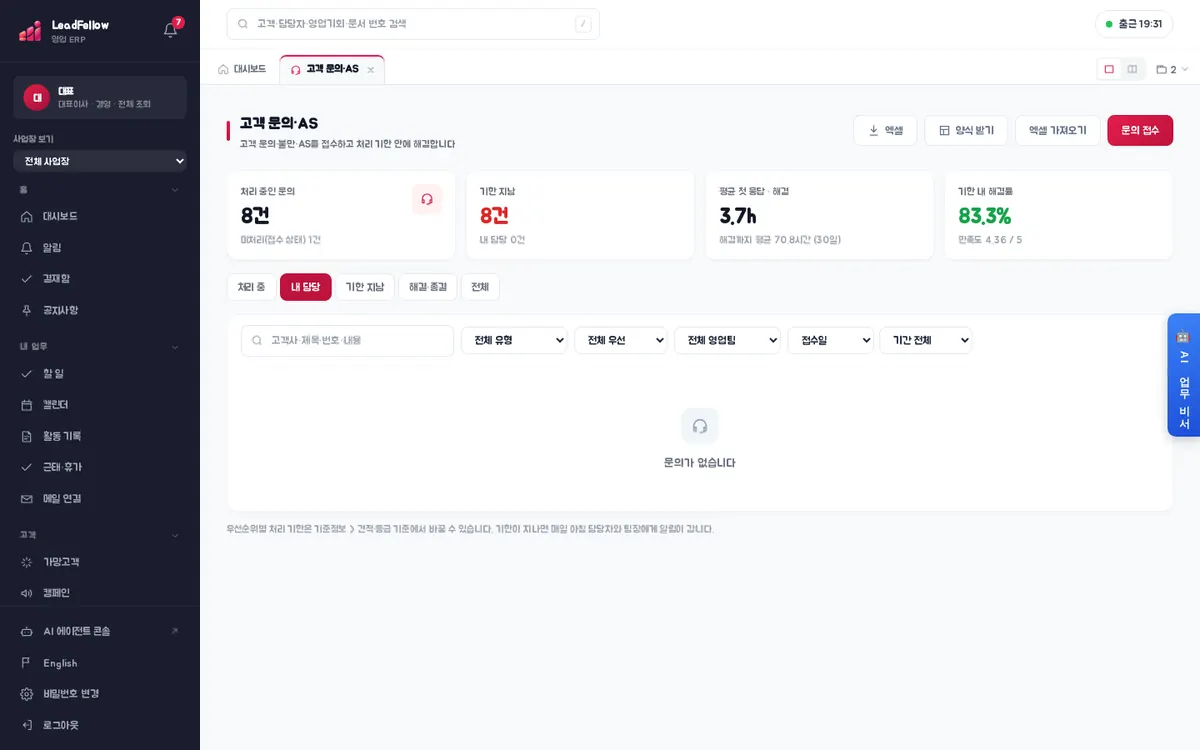Open 활동 기록 in sidebar
This screenshot has height=750, width=1200.
pos(100,436)
